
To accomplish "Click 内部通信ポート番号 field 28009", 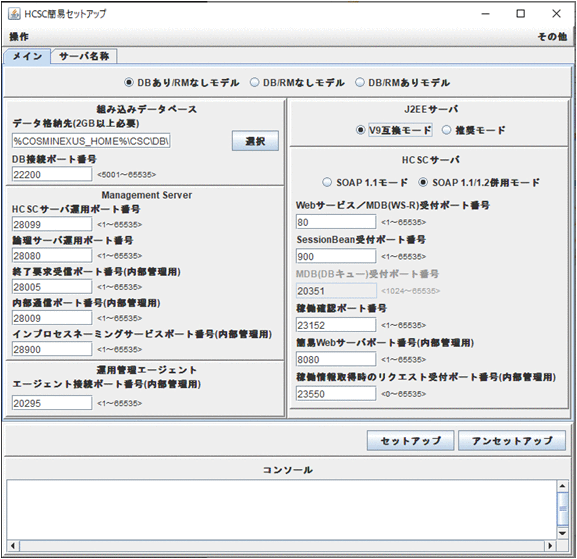I will tap(52, 318).
